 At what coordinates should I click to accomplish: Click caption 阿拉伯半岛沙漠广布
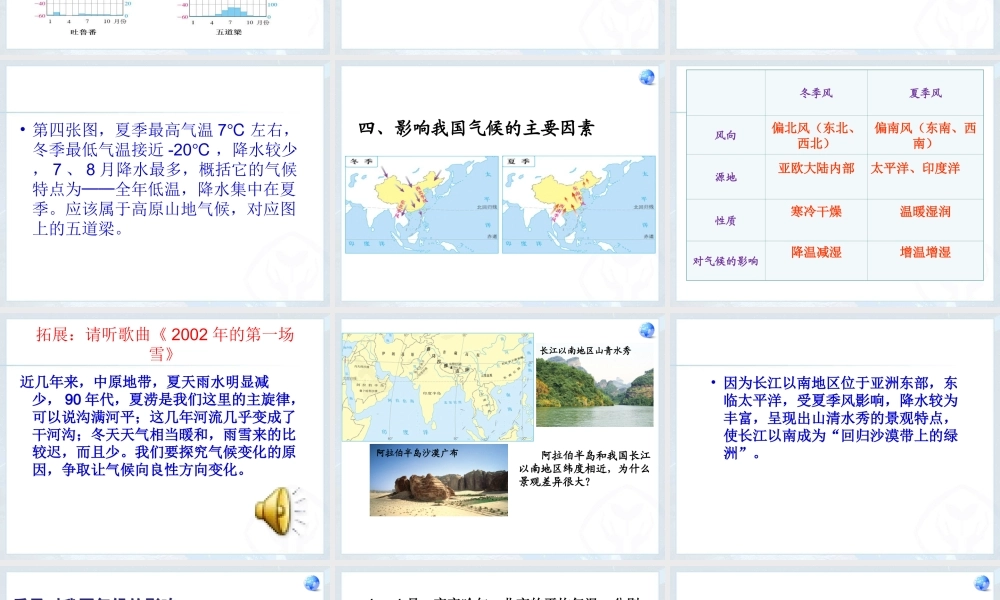(416, 453)
